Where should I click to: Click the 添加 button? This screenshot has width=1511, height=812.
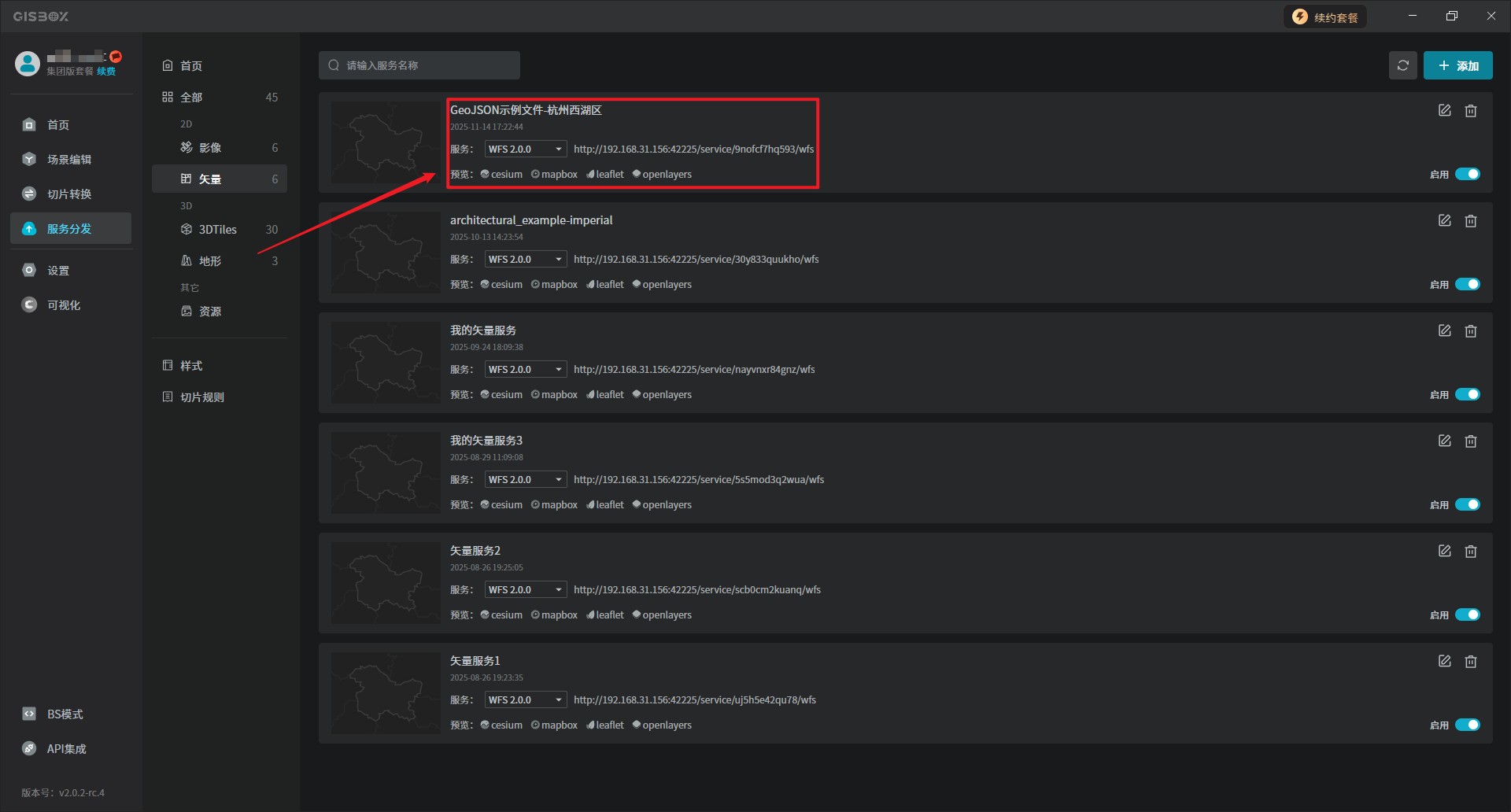pos(1457,65)
